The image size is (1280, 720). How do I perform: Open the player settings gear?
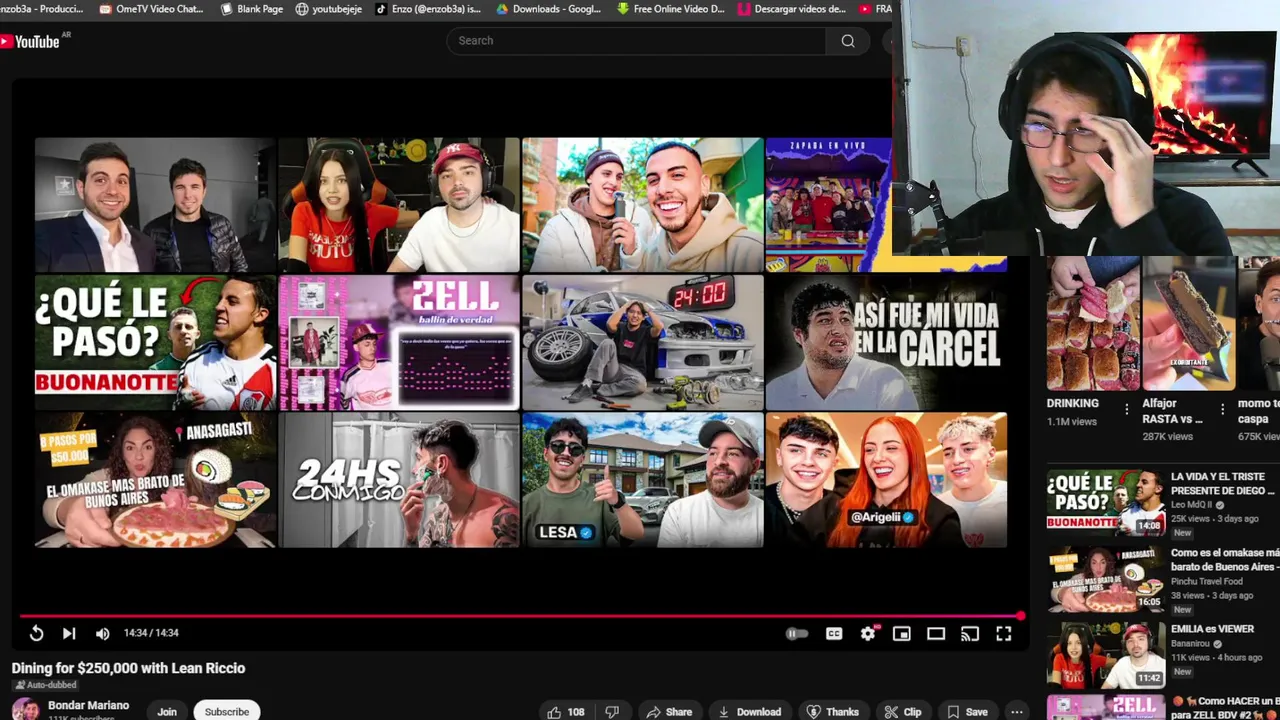(868, 633)
